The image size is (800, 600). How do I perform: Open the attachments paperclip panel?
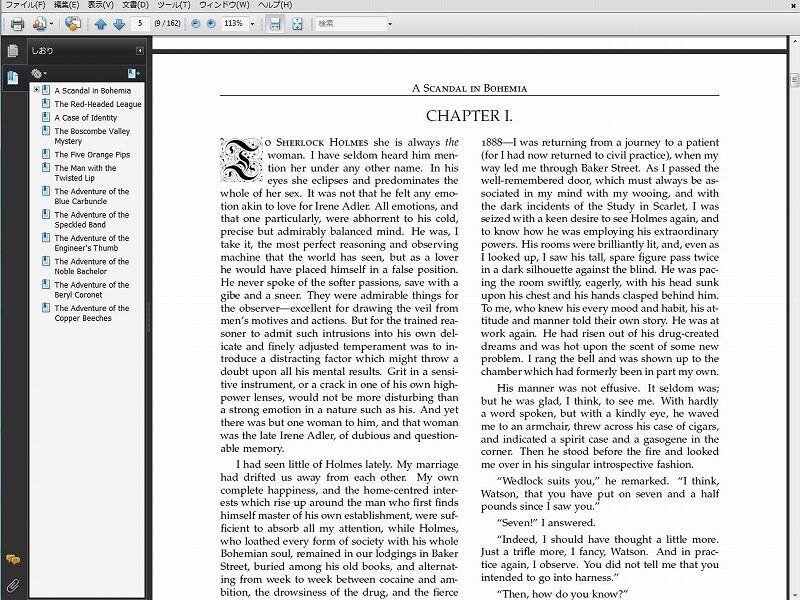click(13, 585)
